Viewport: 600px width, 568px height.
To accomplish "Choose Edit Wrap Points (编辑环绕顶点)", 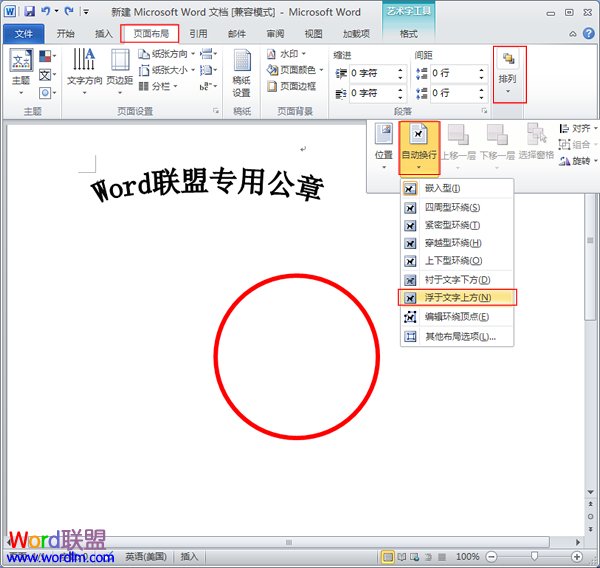I will 457,317.
